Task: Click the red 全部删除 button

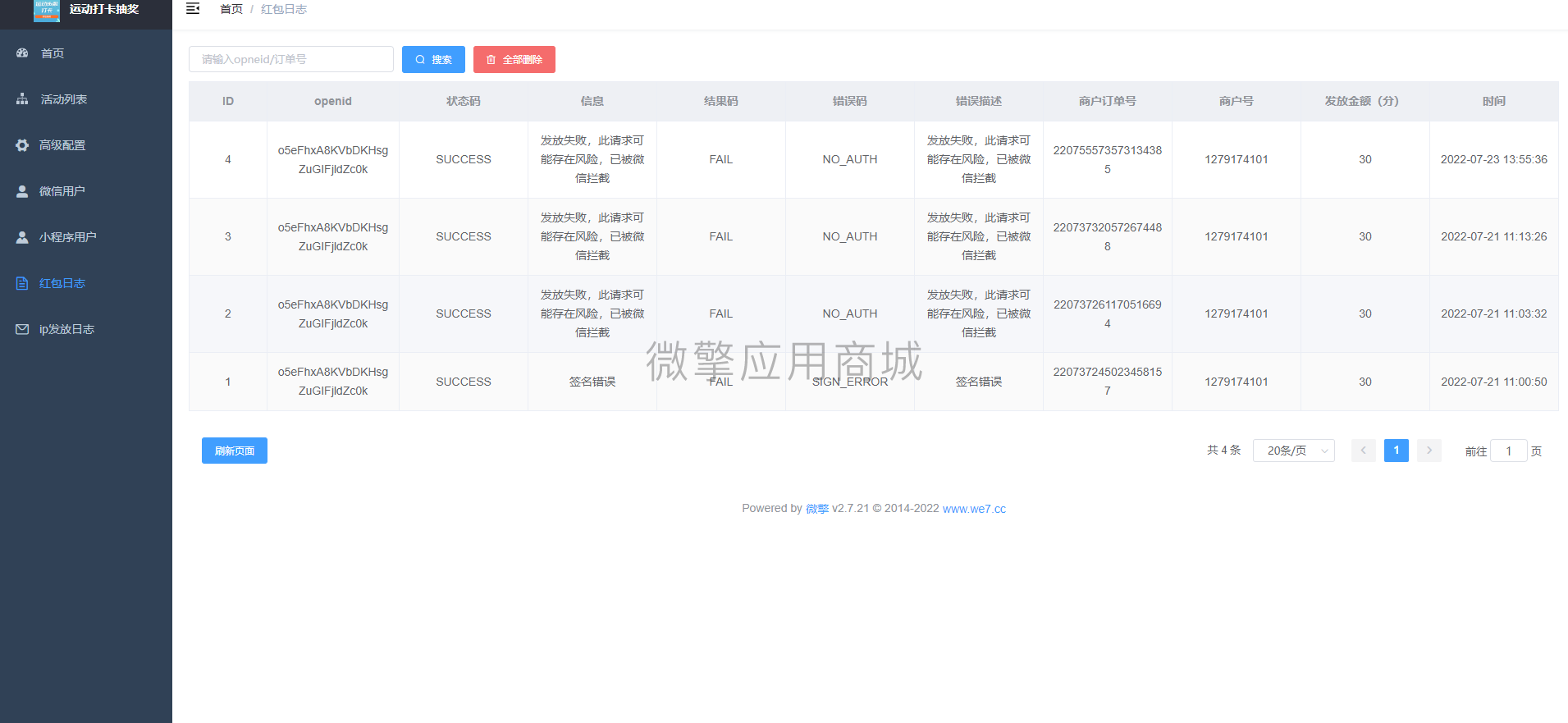Action: (x=514, y=59)
